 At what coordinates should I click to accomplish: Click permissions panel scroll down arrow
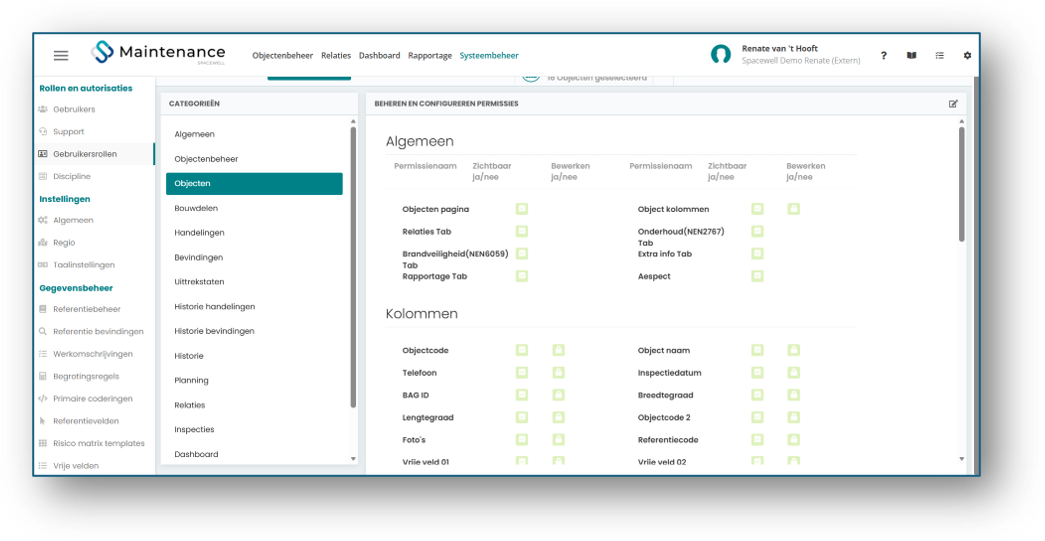tap(962, 458)
